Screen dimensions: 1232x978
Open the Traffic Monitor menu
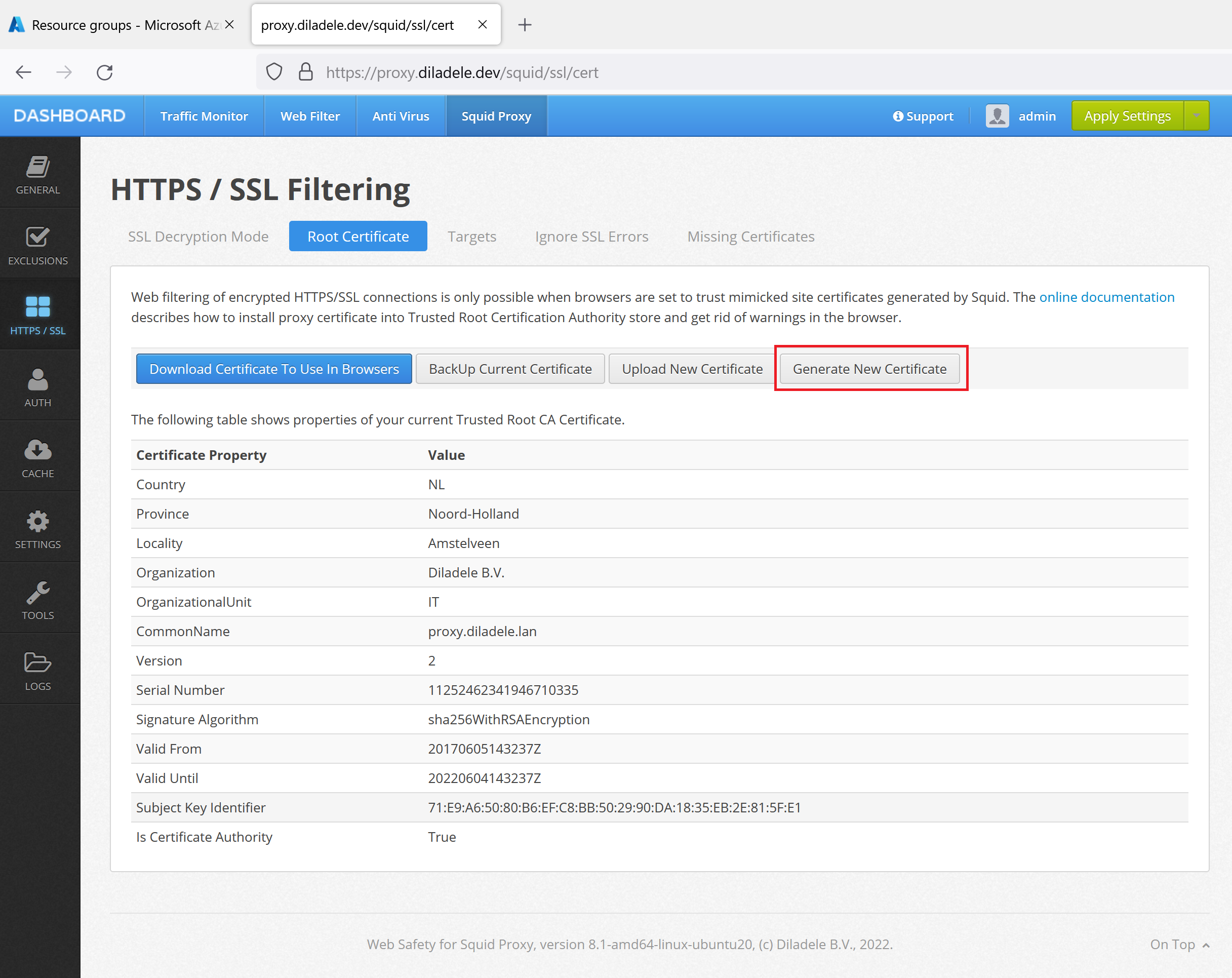click(204, 116)
